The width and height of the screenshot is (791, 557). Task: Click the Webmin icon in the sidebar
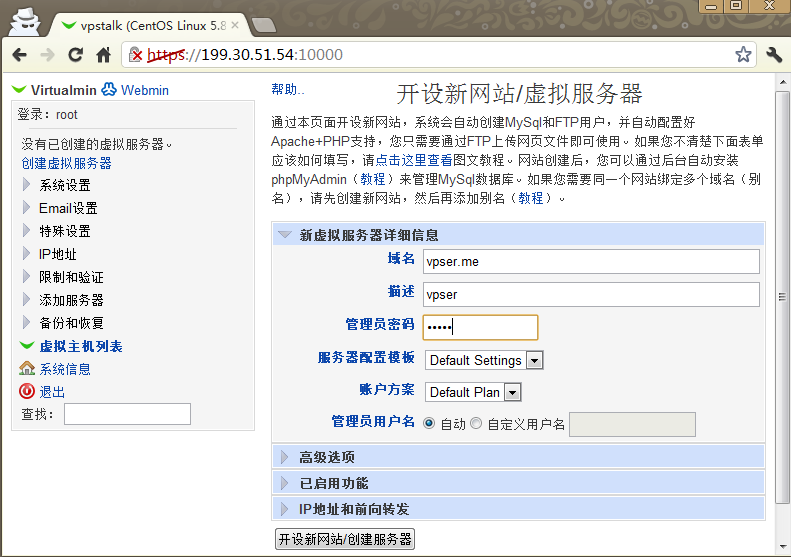click(109, 90)
